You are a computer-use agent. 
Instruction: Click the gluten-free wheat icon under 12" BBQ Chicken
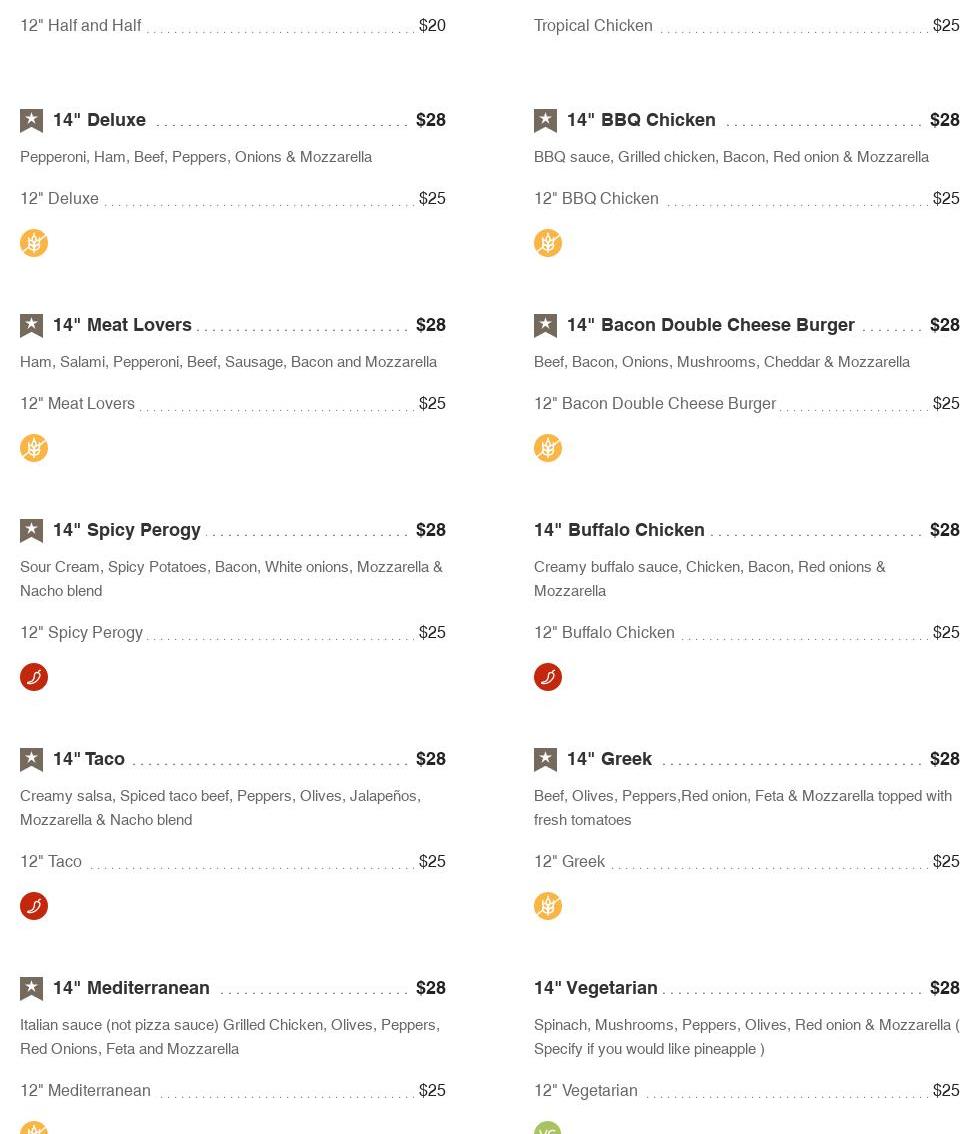pyautogui.click(x=548, y=243)
